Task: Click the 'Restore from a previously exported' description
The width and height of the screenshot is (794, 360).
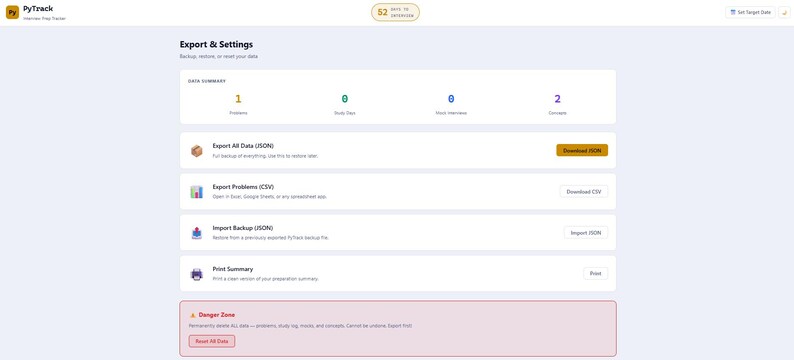Action: tap(270, 237)
